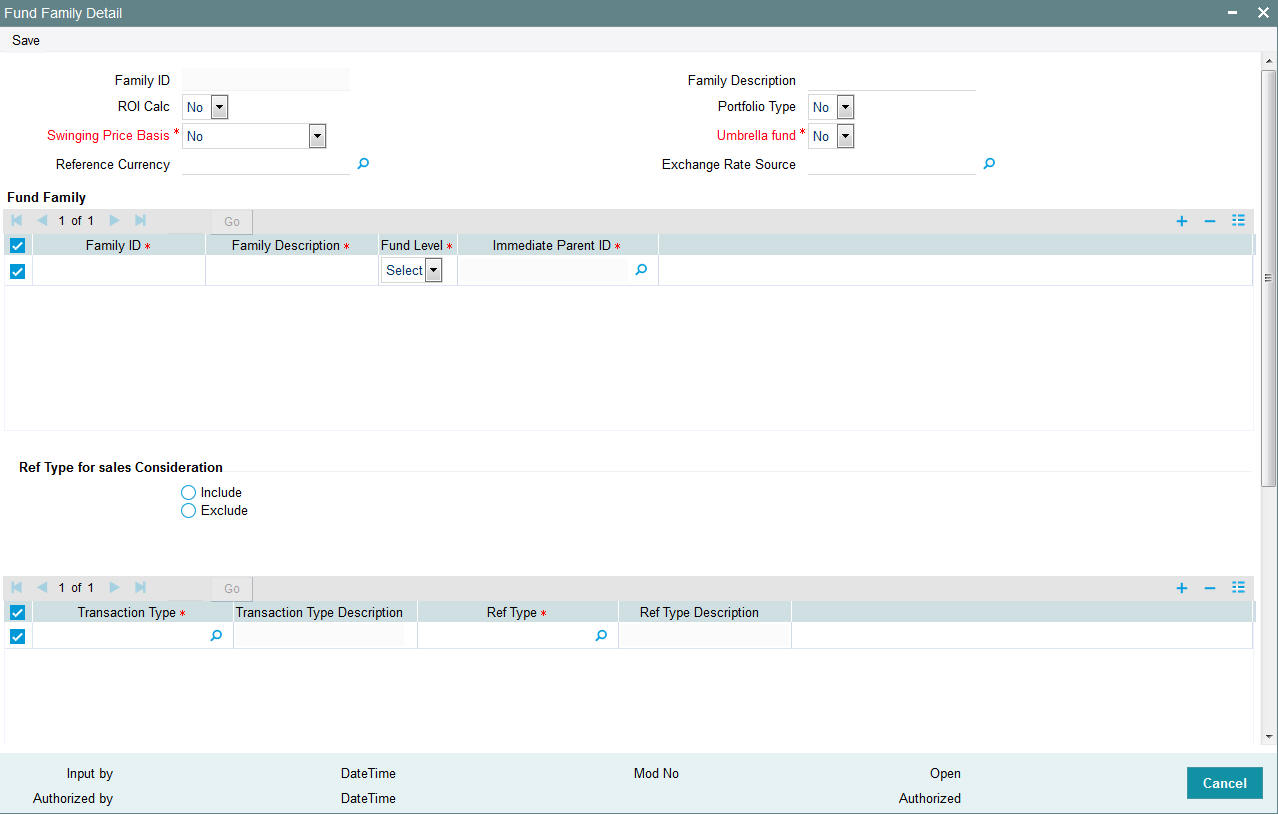Viewport: 1278px width, 815px height.
Task: Add row to Fund Family table
Action: click(x=1181, y=221)
